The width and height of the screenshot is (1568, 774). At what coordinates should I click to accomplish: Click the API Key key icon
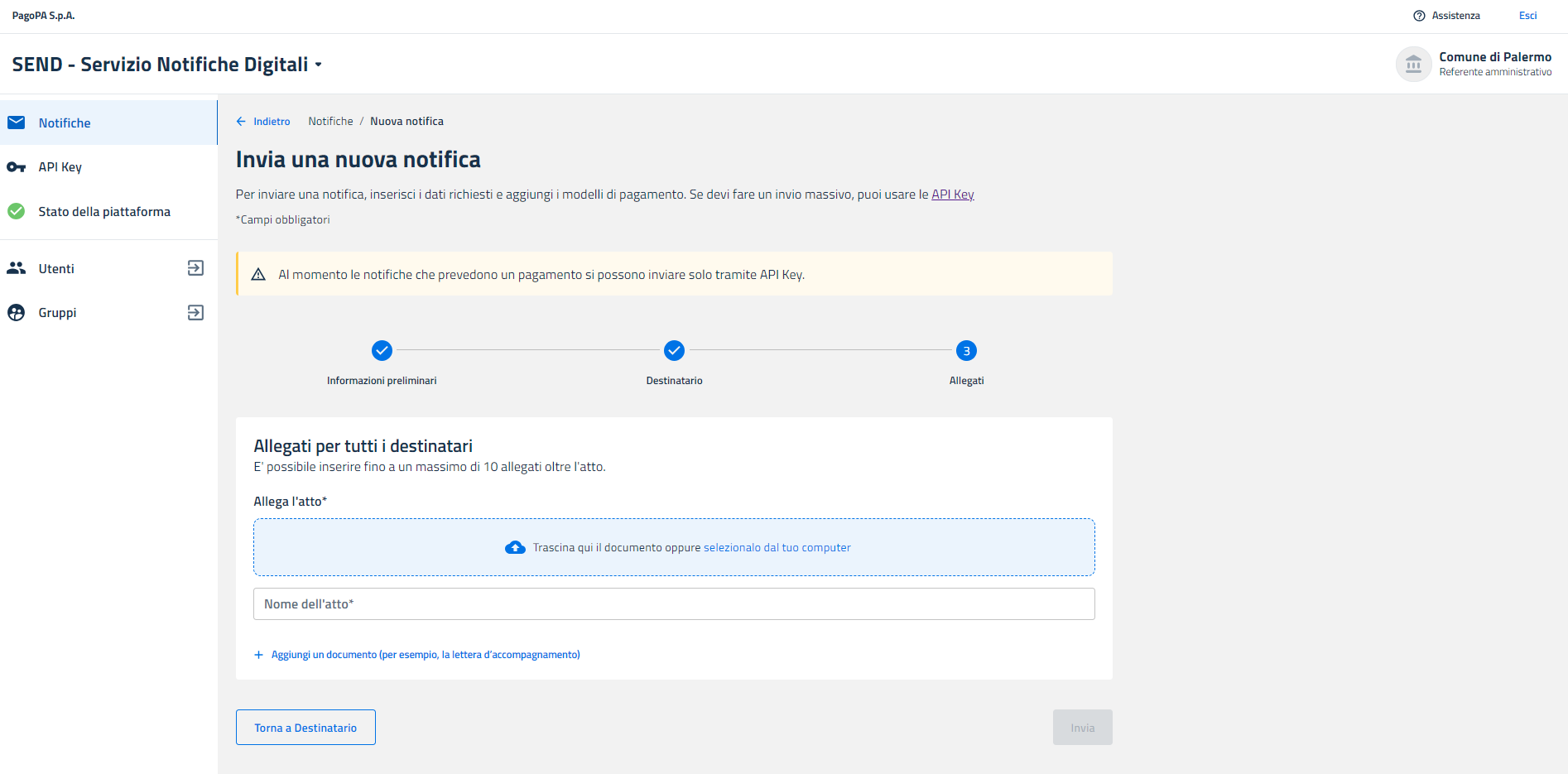[17, 167]
